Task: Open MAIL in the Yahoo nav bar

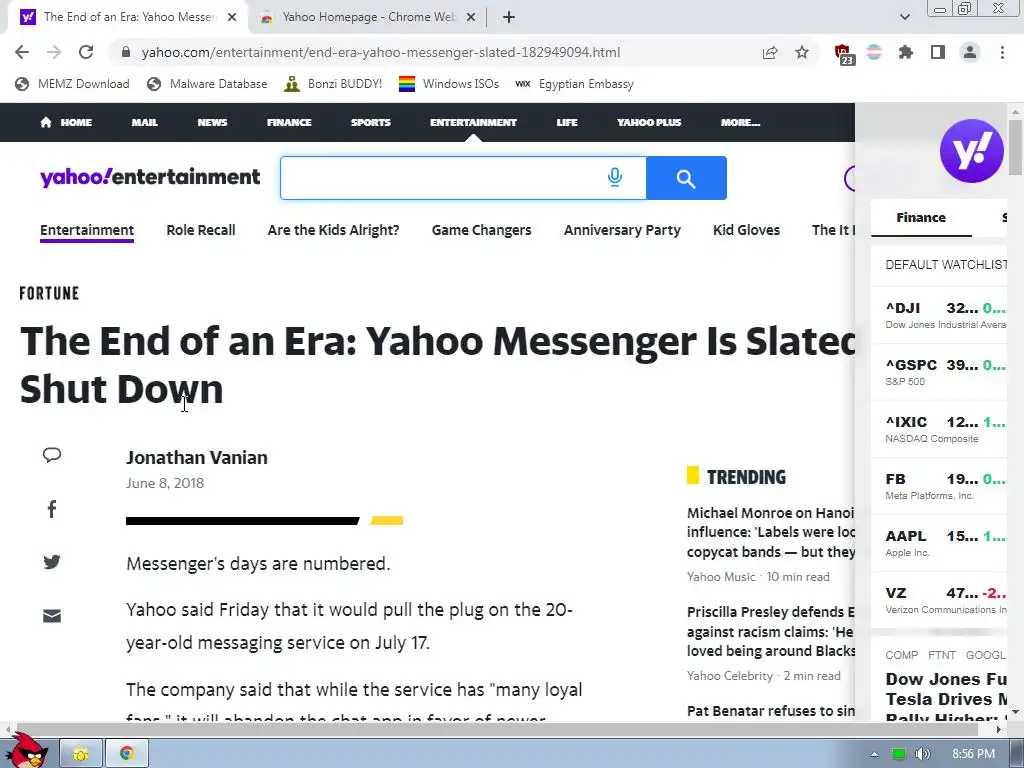Action: point(144,122)
